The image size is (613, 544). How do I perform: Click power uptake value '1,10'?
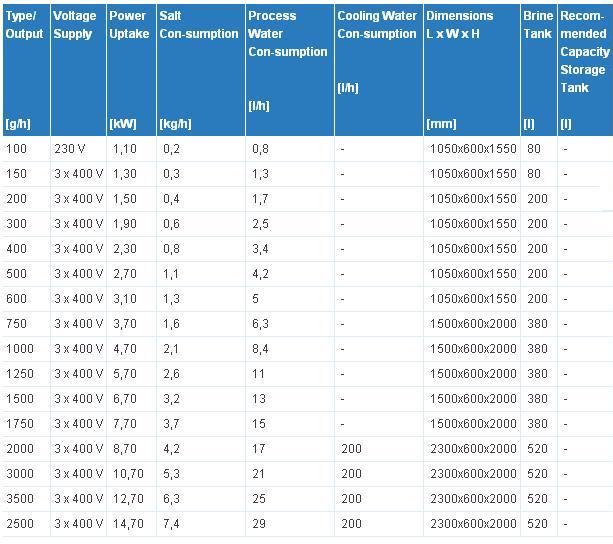coord(125,149)
